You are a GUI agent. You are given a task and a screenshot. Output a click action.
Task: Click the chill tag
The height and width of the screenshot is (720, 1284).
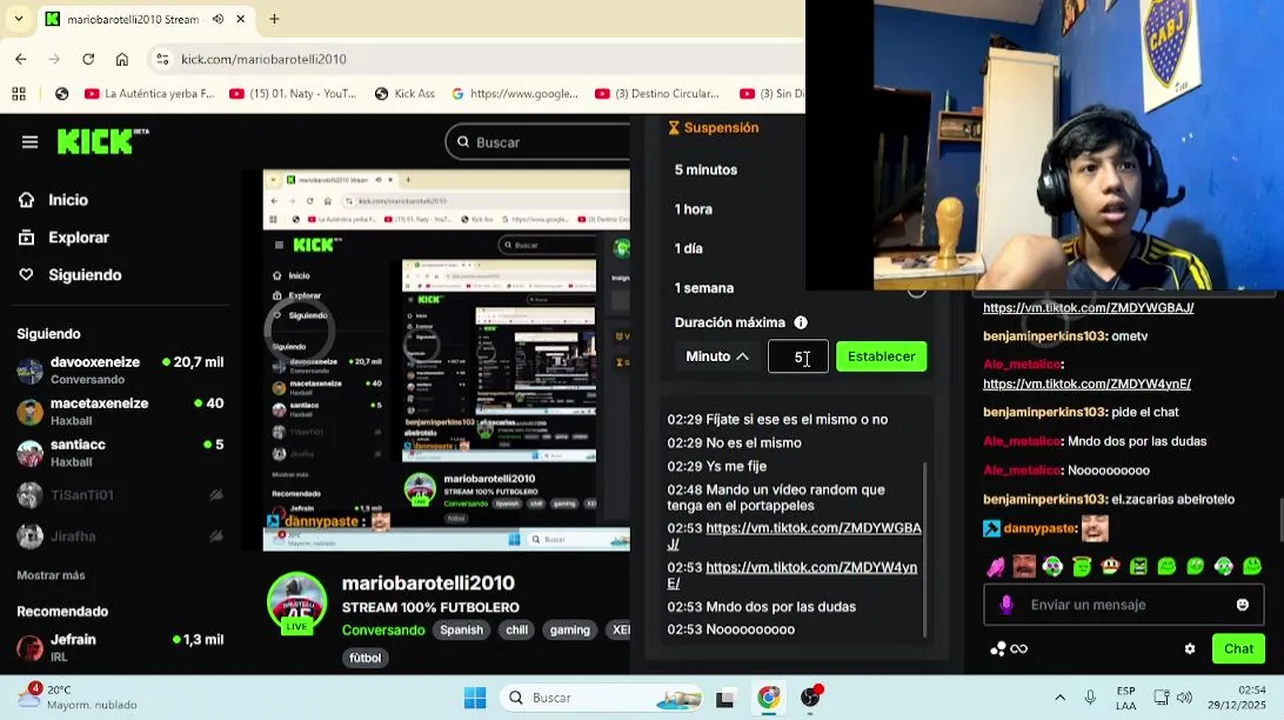pyautogui.click(x=517, y=630)
